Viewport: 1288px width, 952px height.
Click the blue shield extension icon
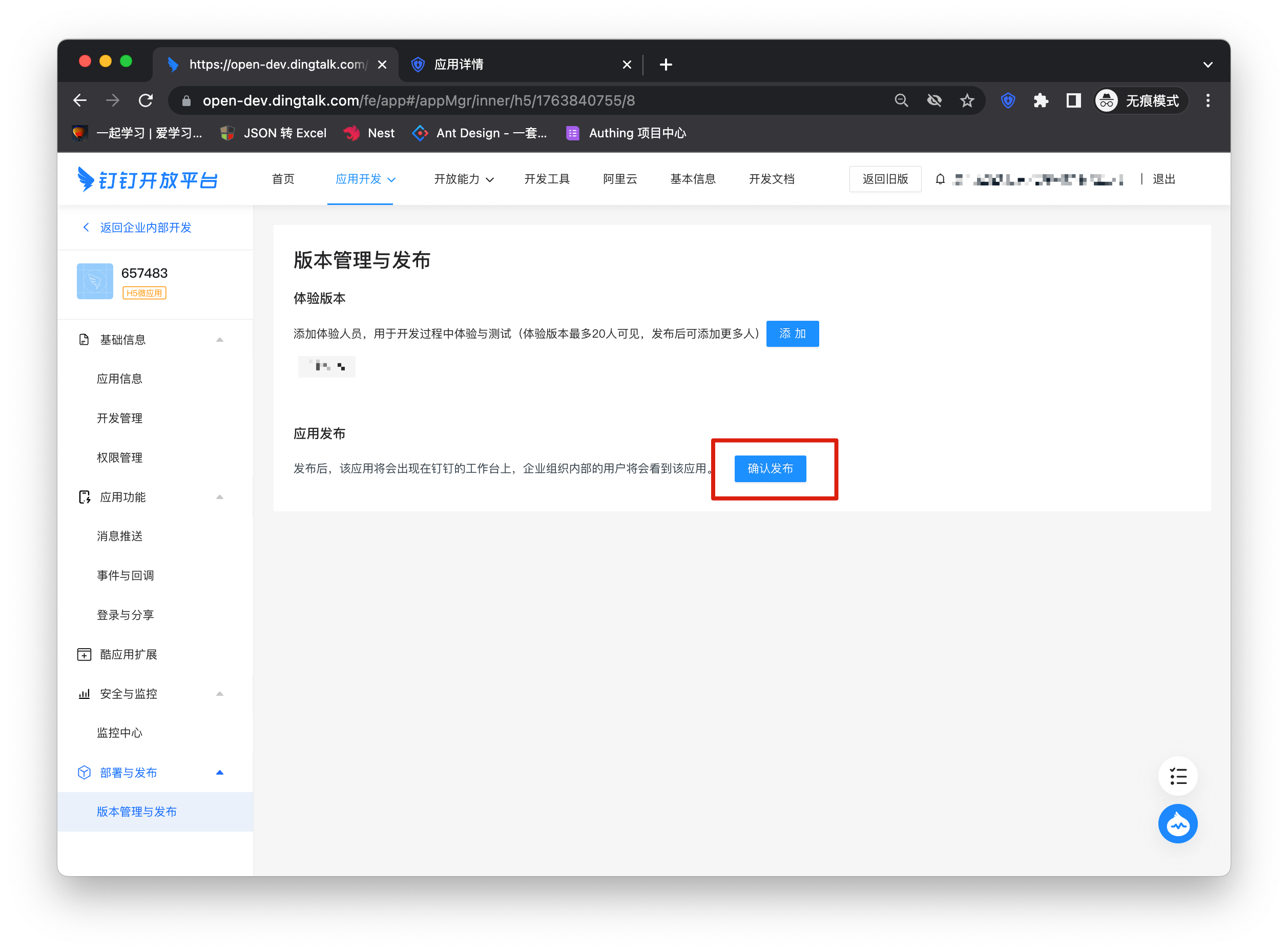point(1007,101)
